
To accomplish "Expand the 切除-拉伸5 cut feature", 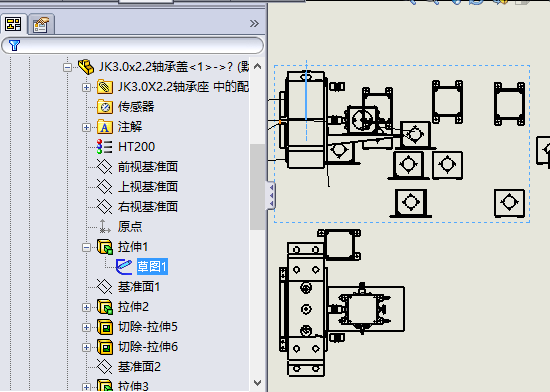I will tap(86, 327).
